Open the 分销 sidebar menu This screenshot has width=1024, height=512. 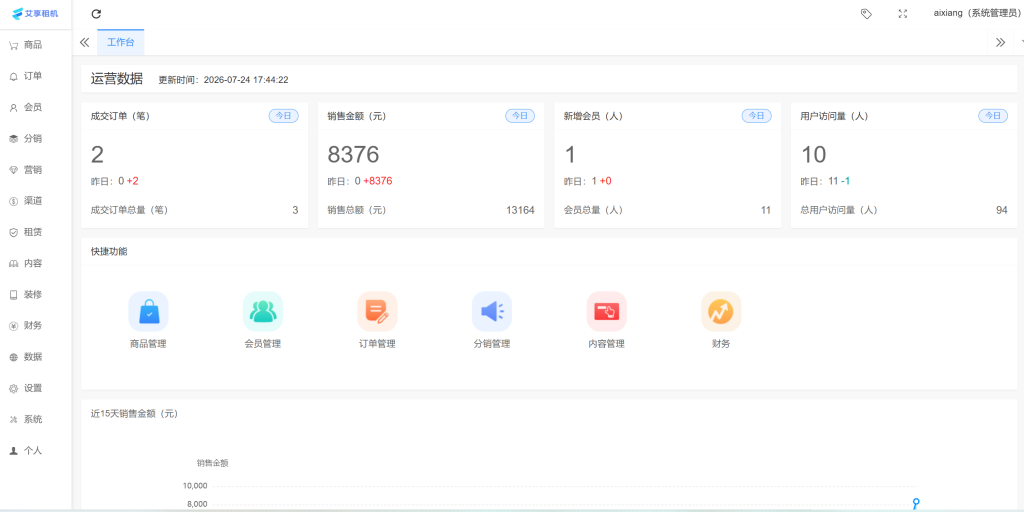[35, 138]
